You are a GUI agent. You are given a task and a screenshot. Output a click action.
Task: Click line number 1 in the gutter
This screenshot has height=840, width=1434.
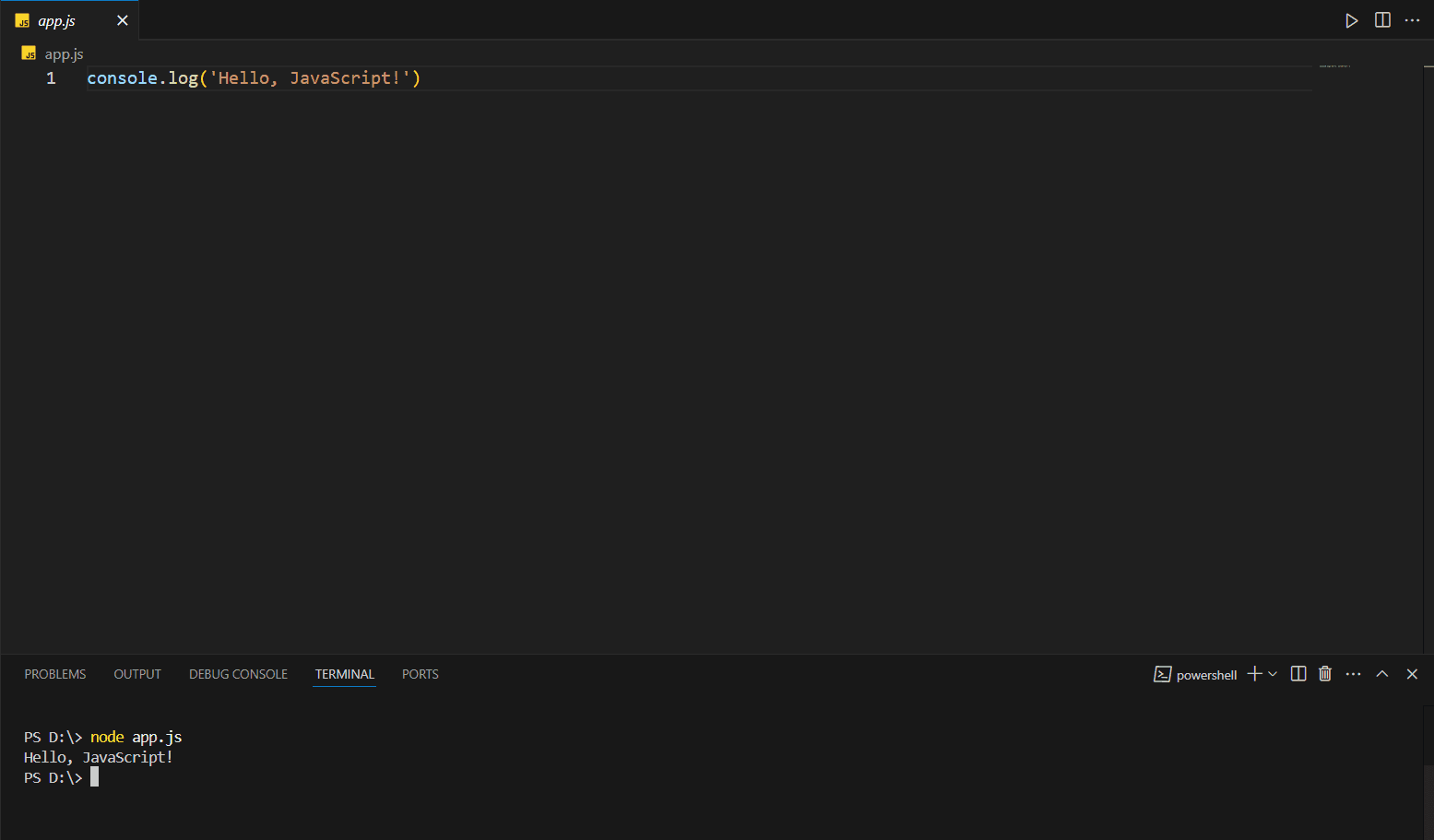tap(51, 78)
